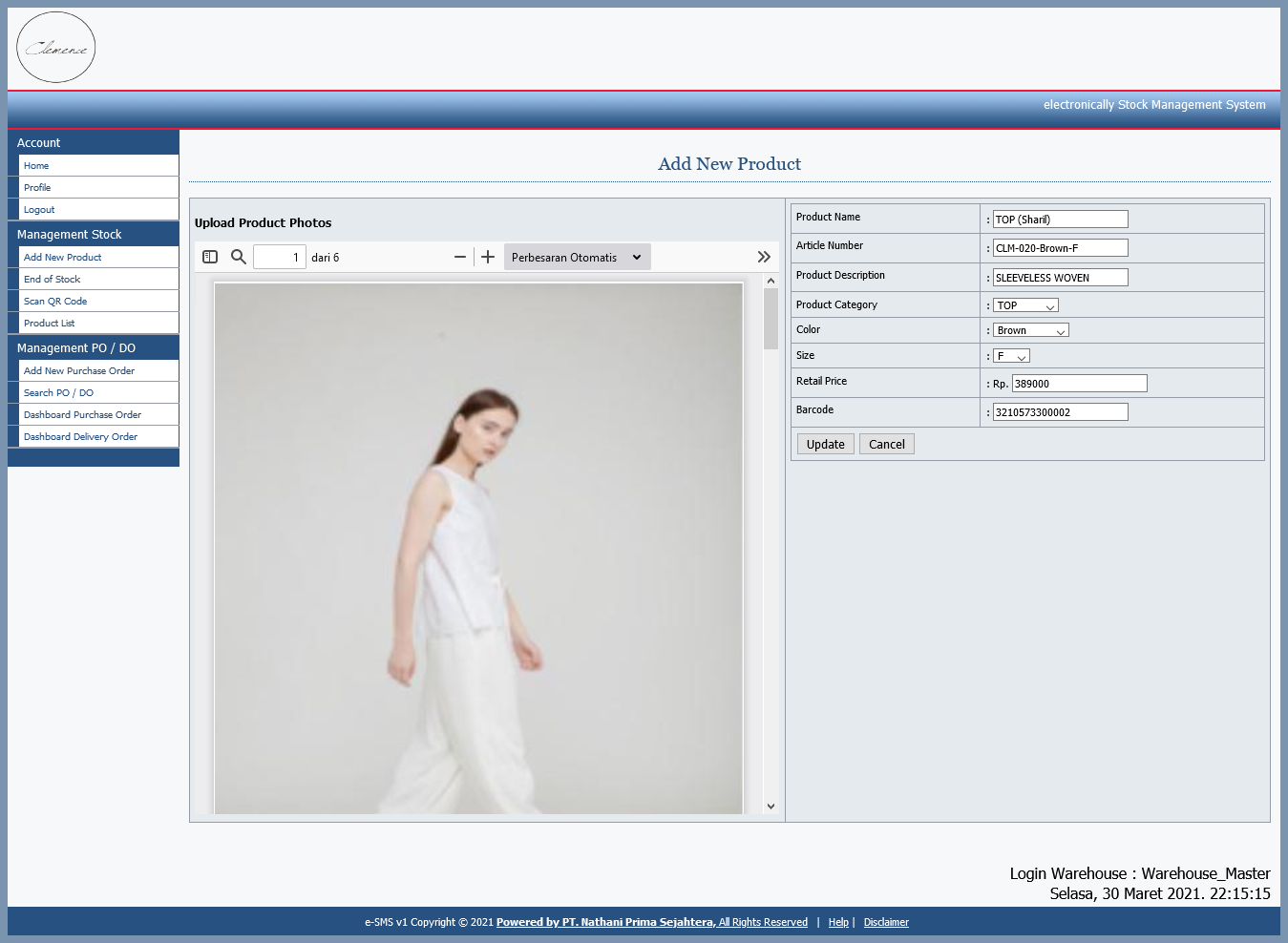Image resolution: width=1288 pixels, height=943 pixels.
Task: Click the Clemence logo
Action: (x=56, y=48)
